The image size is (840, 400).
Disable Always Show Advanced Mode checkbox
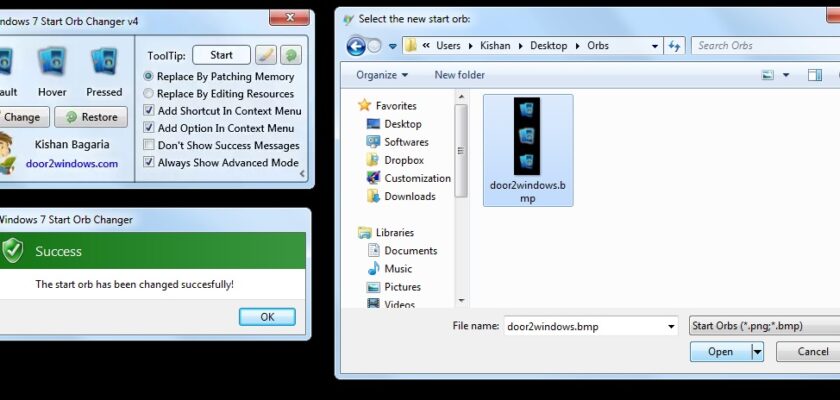[x=149, y=162]
